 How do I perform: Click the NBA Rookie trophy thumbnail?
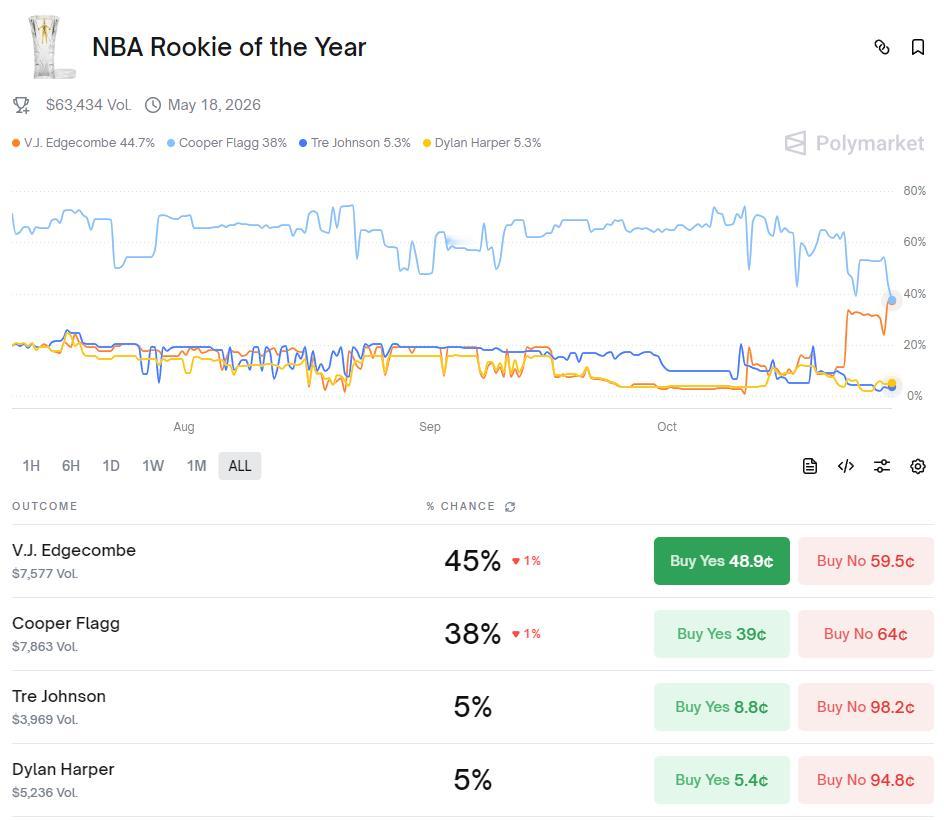(x=50, y=47)
